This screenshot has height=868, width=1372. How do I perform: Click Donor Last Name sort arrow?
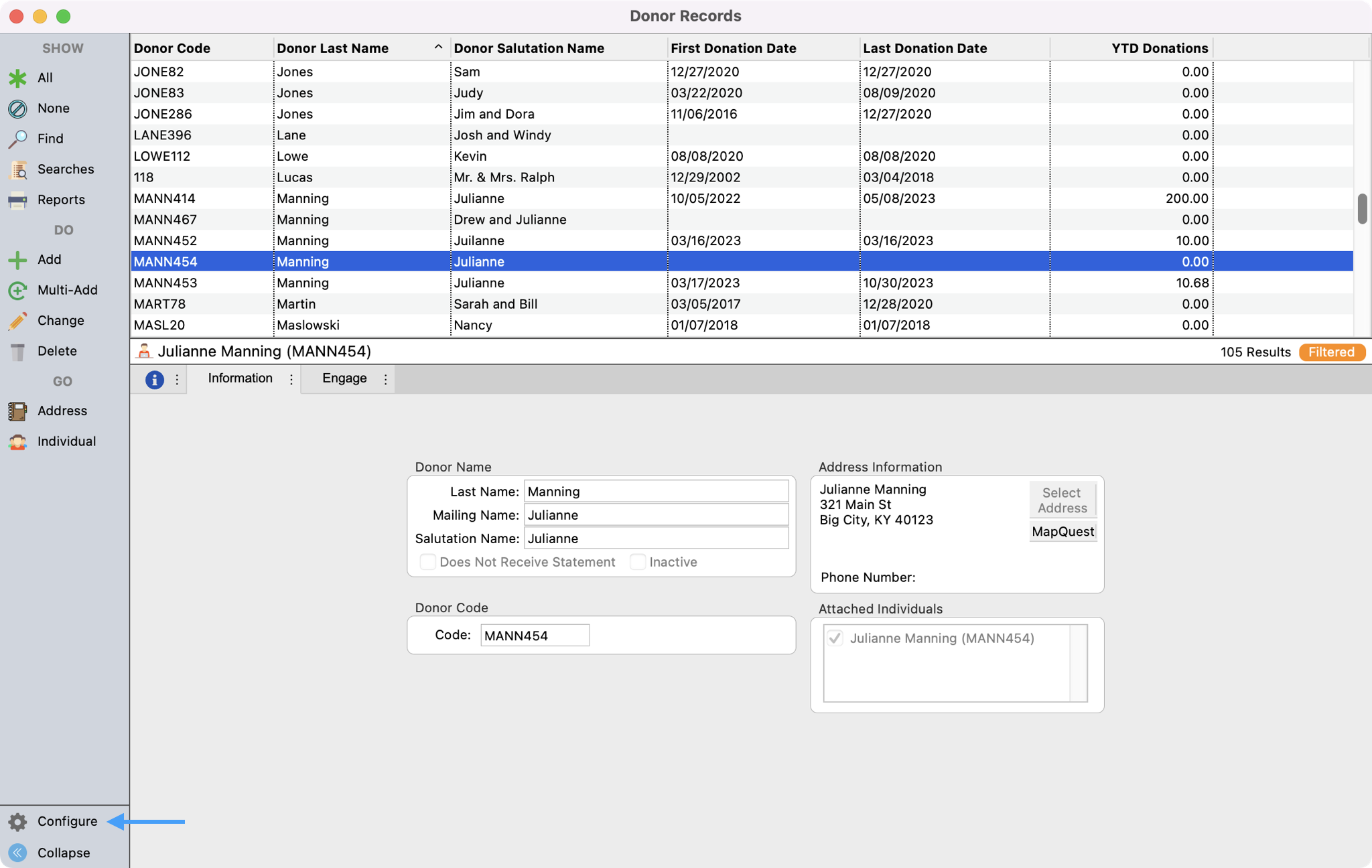(x=438, y=48)
